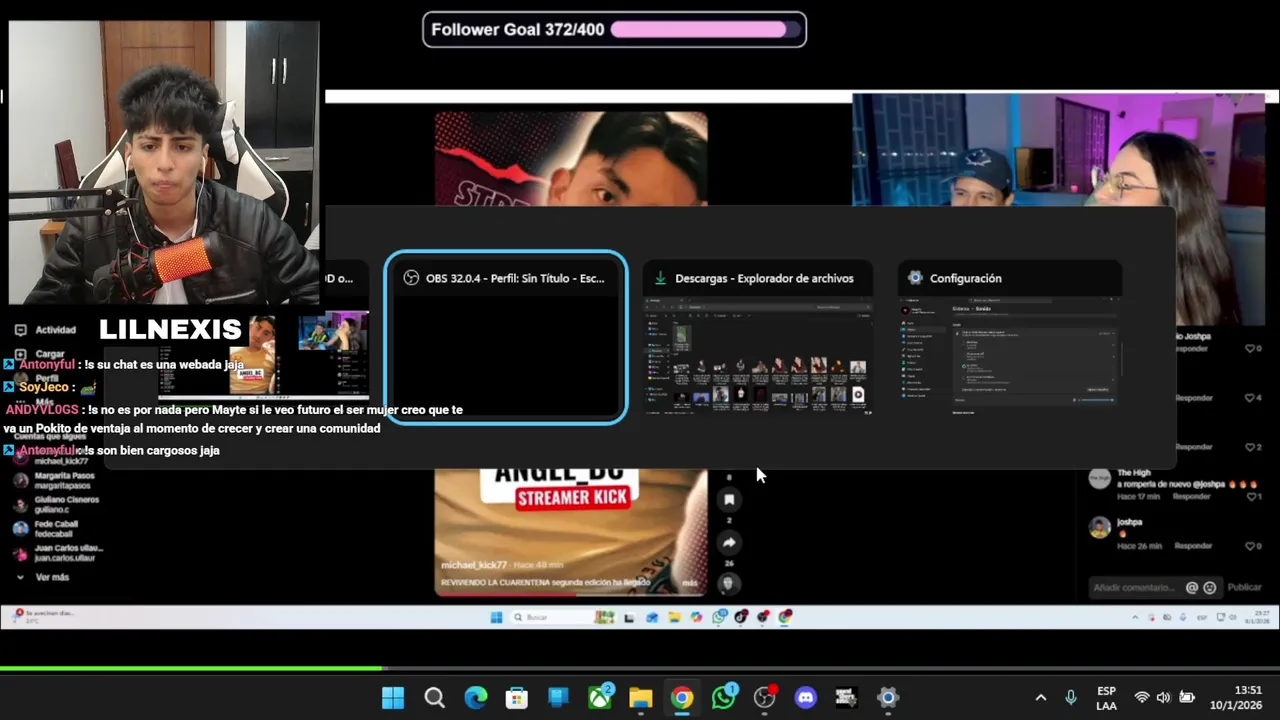Open Fede Caball followed account

point(46,528)
